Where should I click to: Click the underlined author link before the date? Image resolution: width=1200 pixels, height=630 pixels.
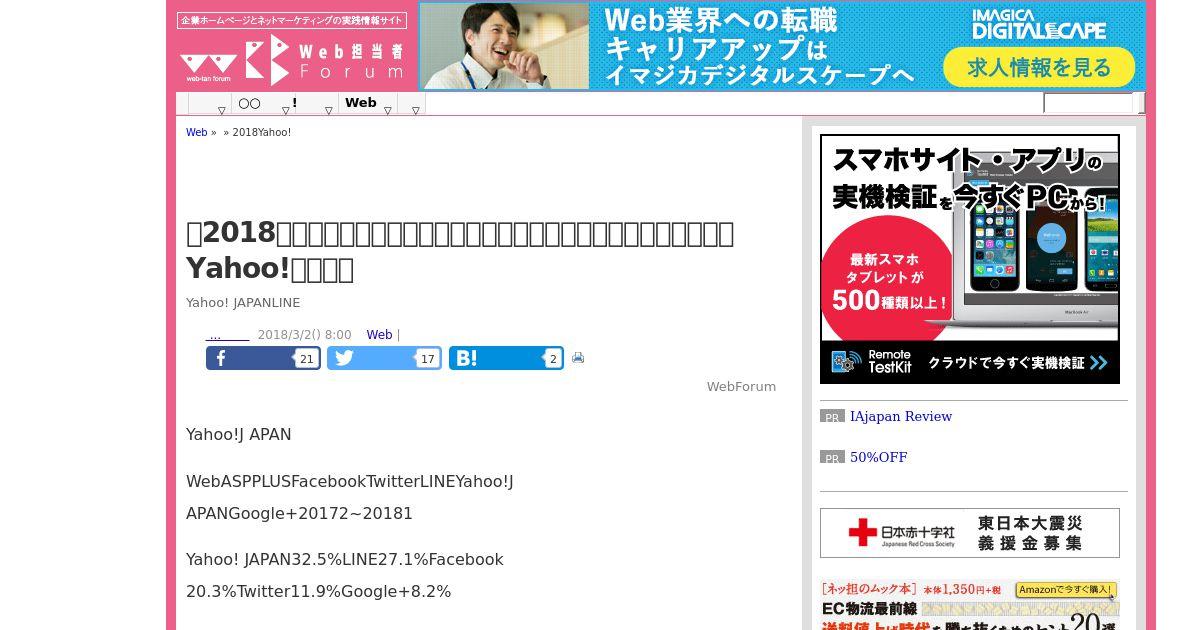tap(228, 336)
